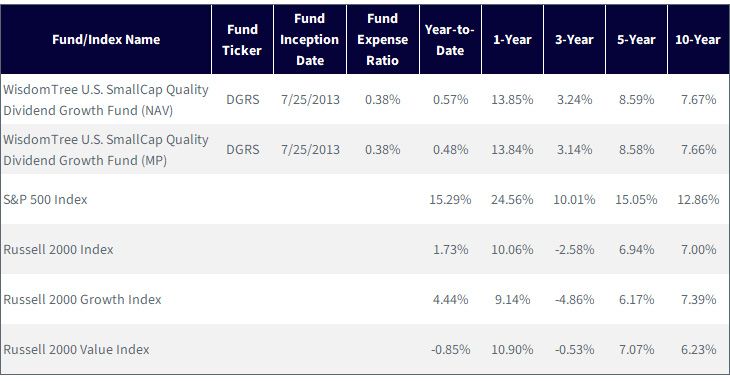Click the 3-Year column header
This screenshot has height=381, width=730.
coord(575,40)
